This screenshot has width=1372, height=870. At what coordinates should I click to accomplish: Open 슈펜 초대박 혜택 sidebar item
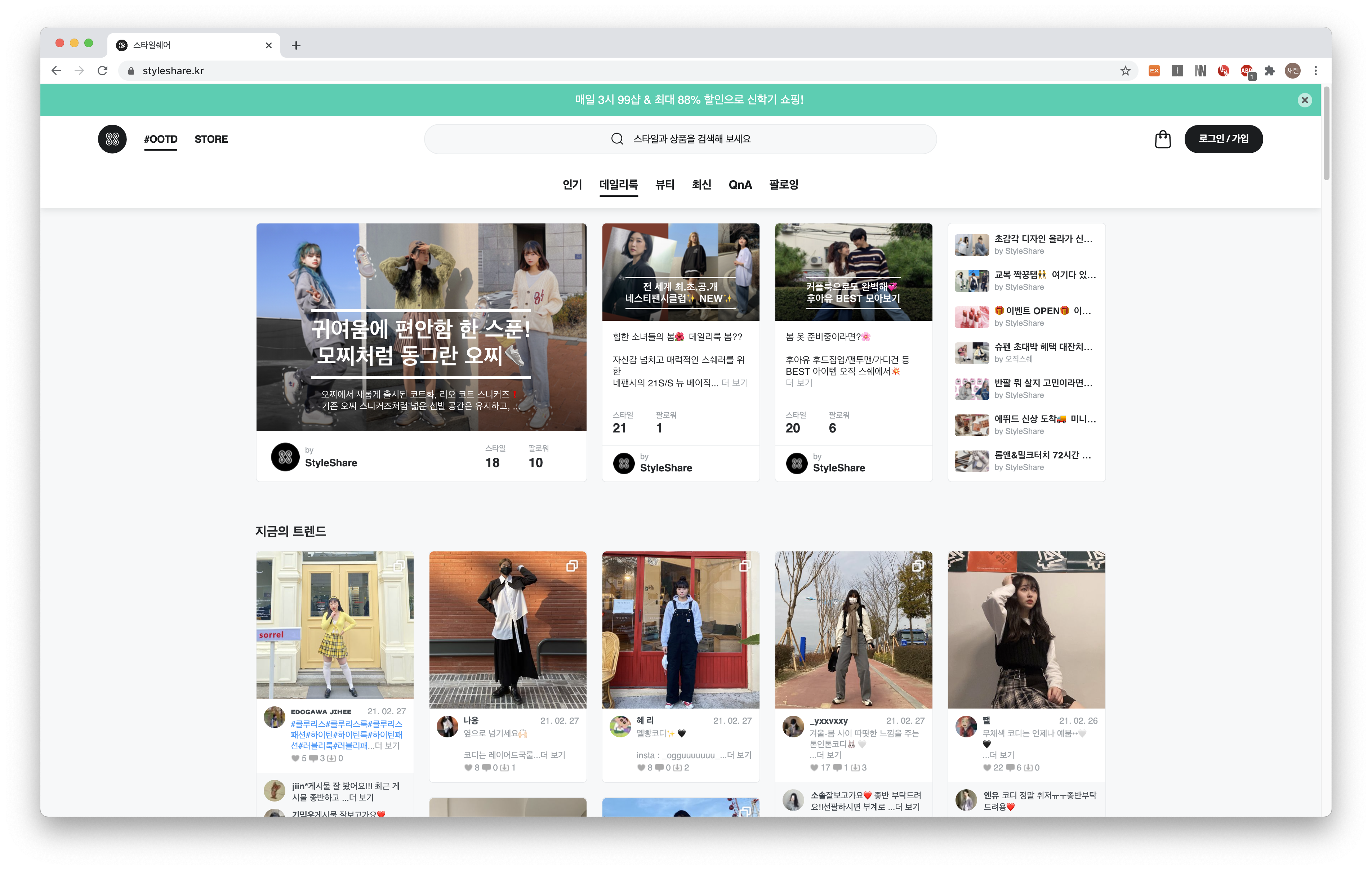(x=1026, y=353)
